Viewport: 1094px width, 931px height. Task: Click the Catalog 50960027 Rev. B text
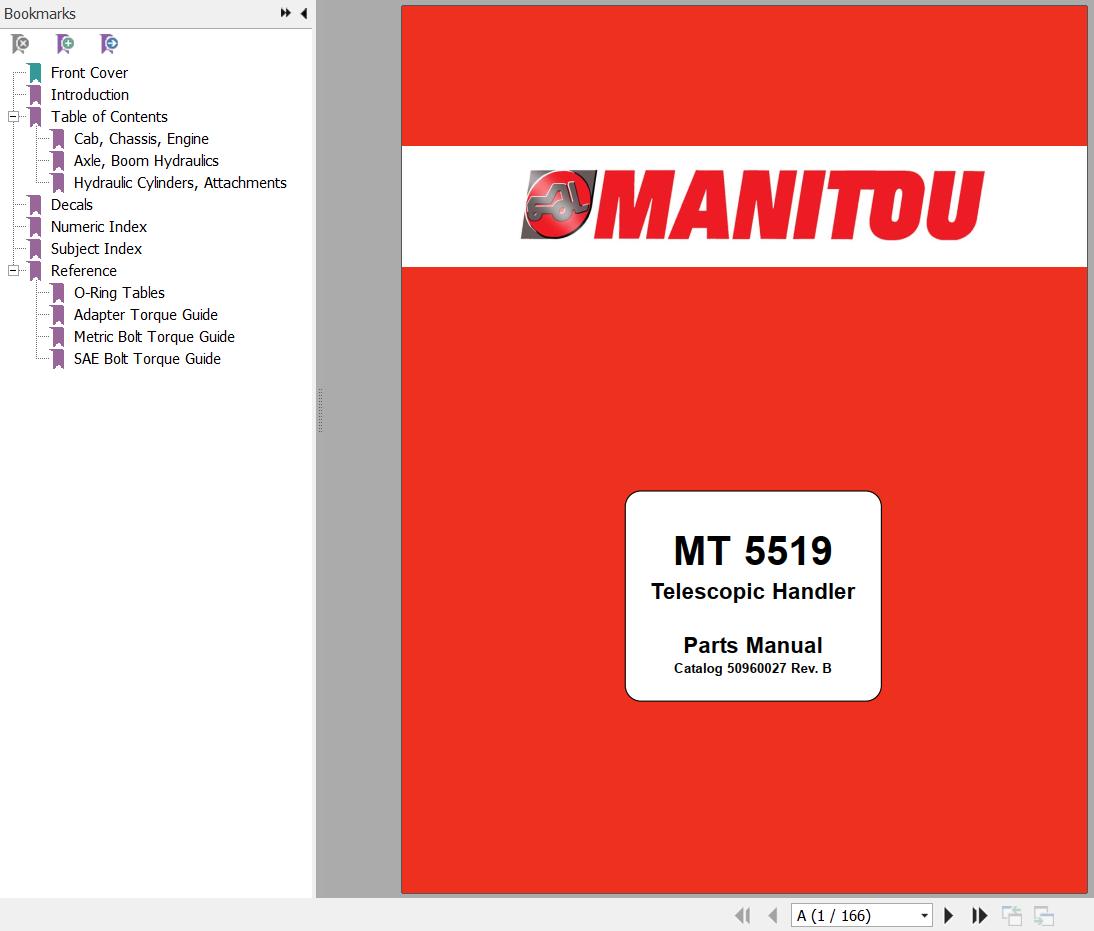[x=753, y=669]
